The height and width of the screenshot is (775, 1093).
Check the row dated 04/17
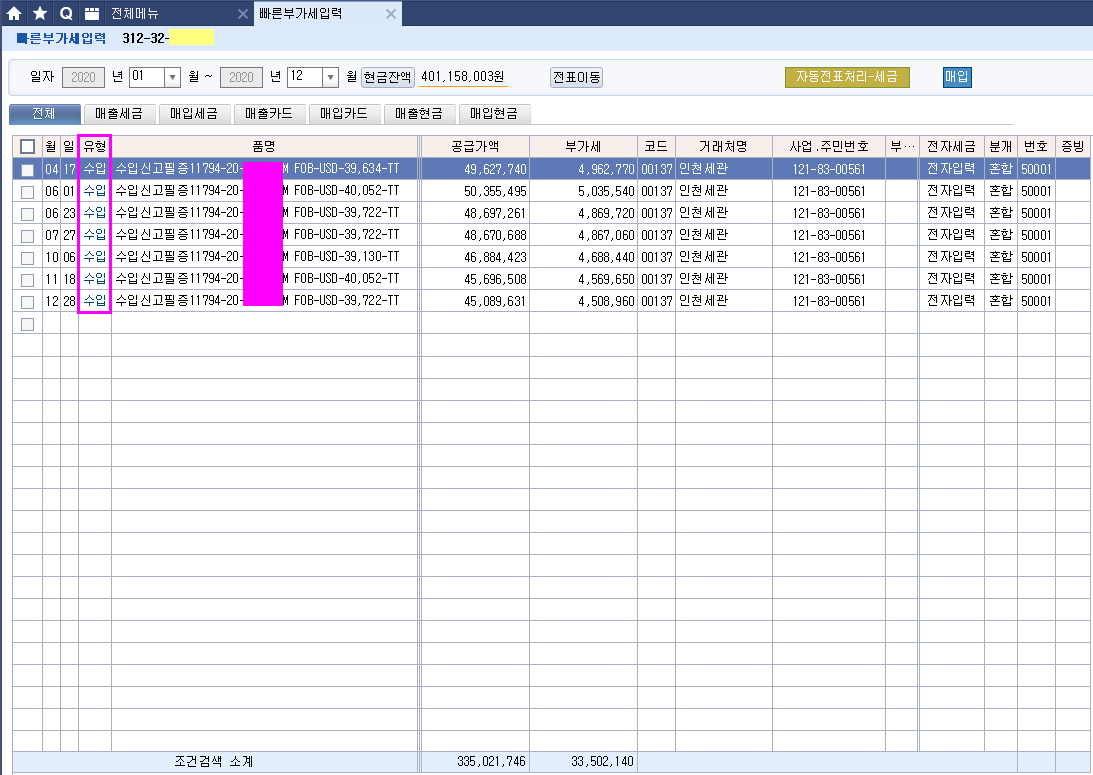(27, 169)
